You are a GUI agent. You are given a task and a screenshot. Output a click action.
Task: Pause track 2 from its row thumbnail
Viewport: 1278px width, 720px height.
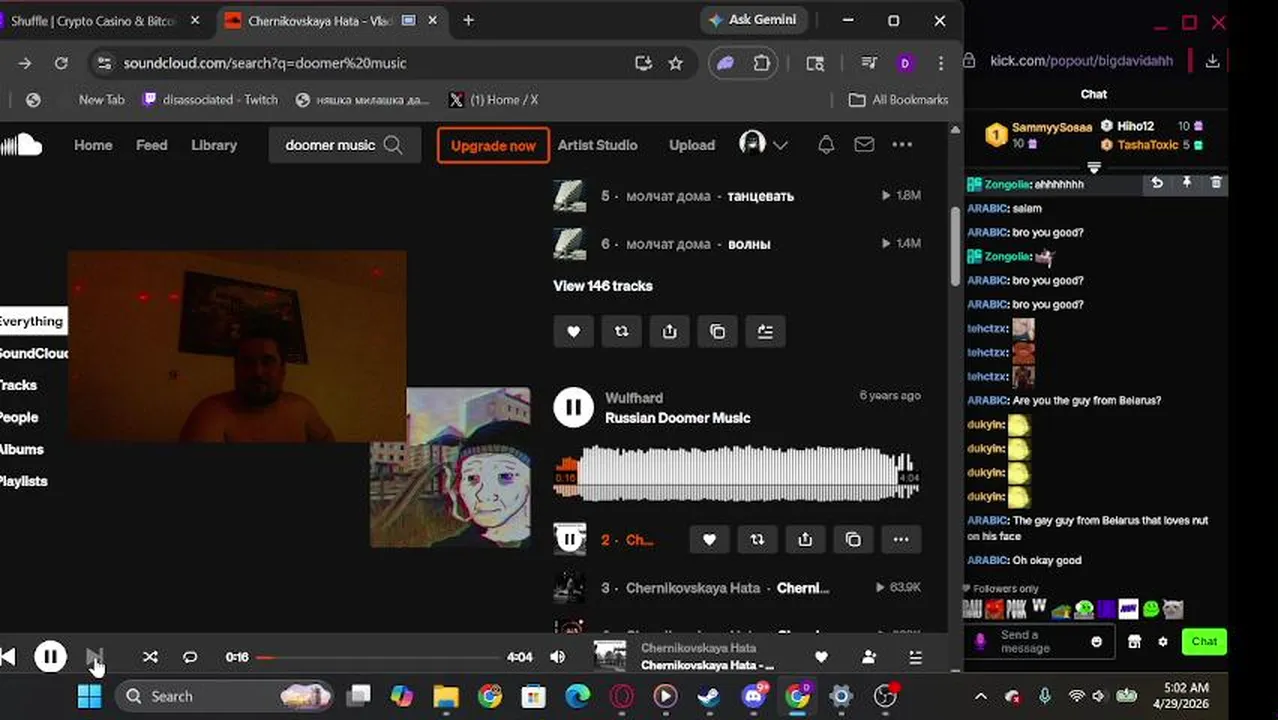pyautogui.click(x=570, y=540)
